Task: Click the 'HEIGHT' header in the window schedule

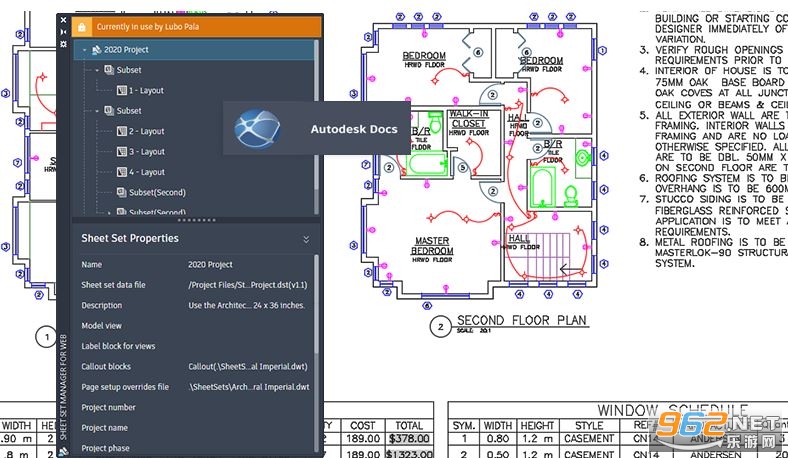Action: point(537,426)
